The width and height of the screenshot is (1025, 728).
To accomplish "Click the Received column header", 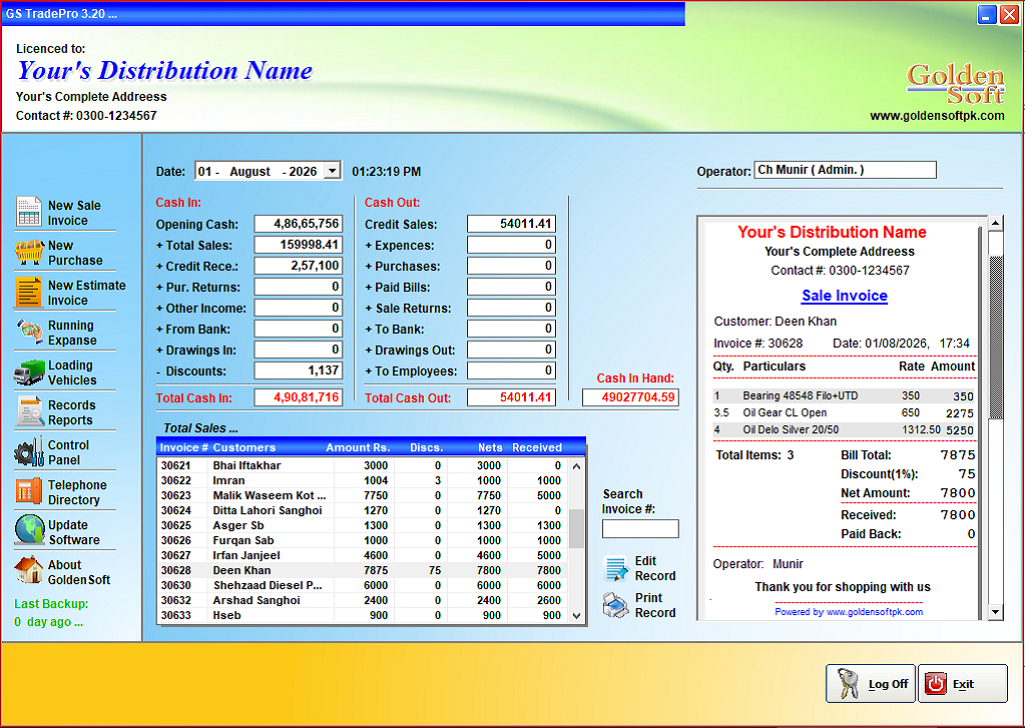I will point(537,448).
